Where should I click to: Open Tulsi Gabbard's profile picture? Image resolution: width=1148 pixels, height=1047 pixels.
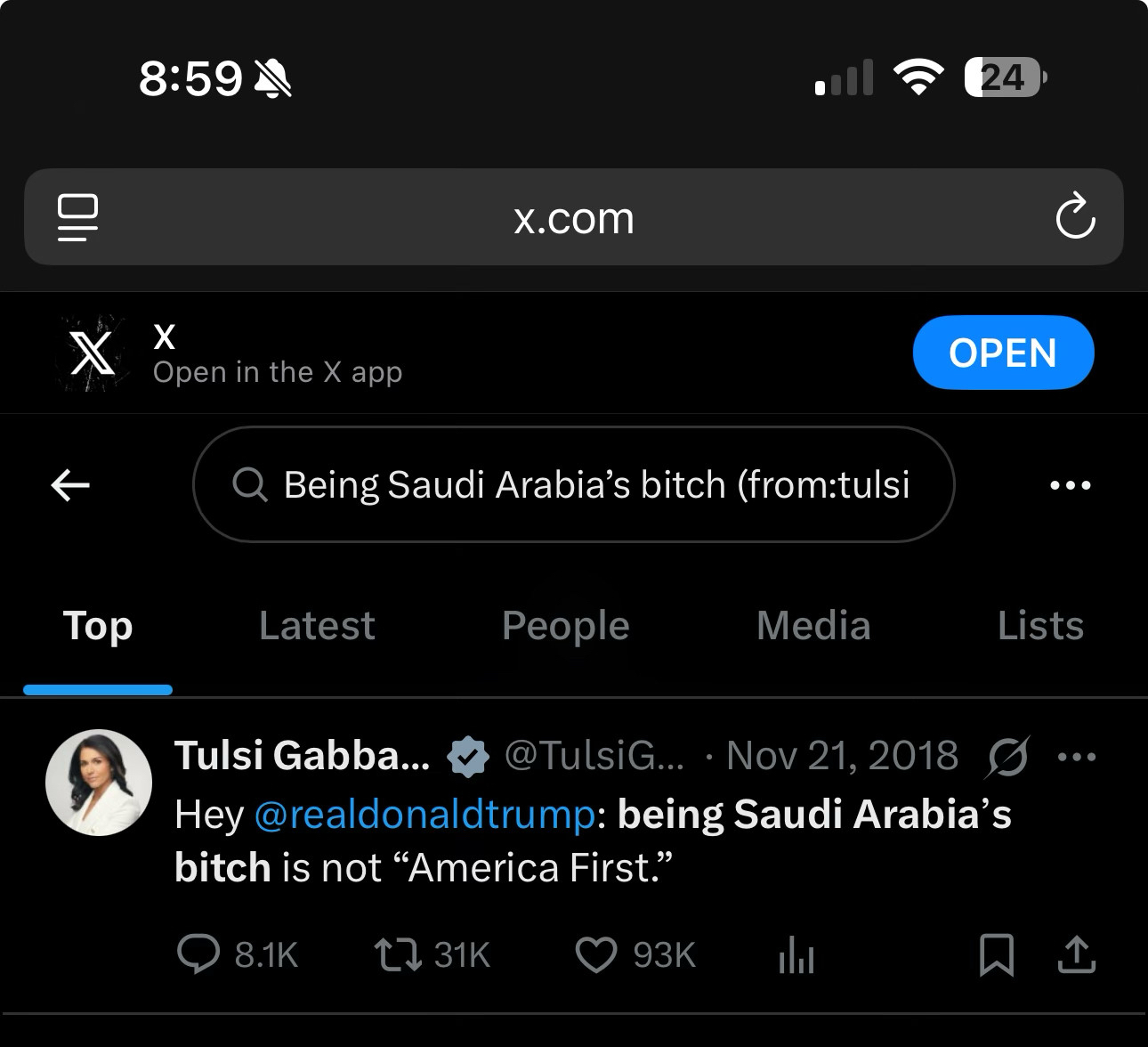point(99,783)
